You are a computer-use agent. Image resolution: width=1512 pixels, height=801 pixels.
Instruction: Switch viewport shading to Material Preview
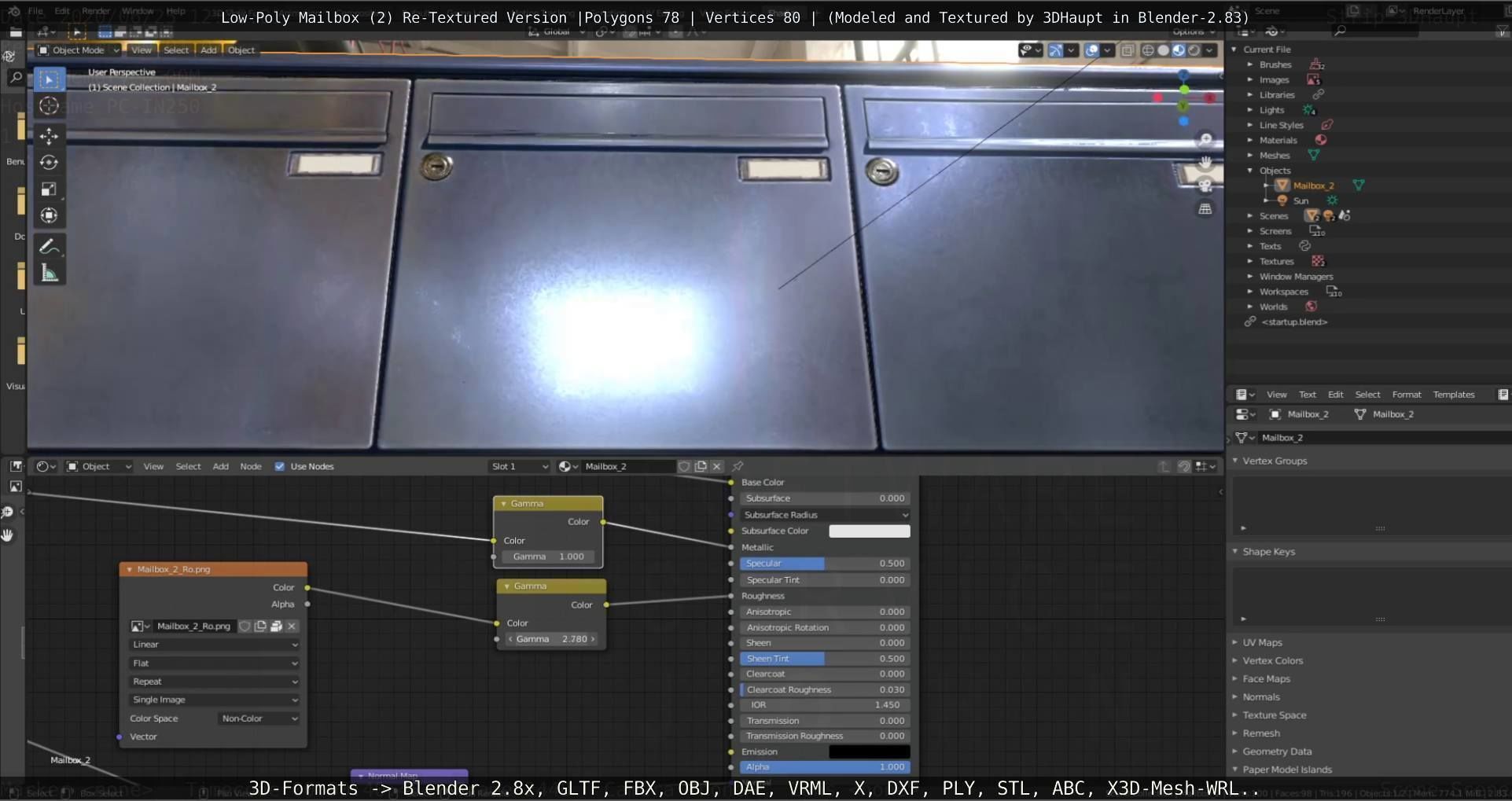pyautogui.click(x=1179, y=50)
